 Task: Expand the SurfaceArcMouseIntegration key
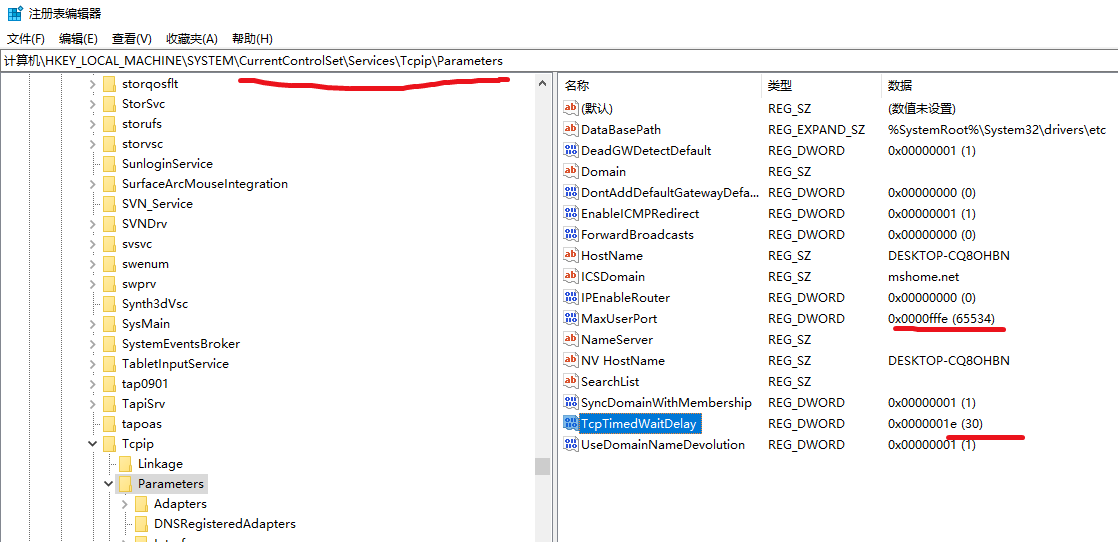coord(92,184)
